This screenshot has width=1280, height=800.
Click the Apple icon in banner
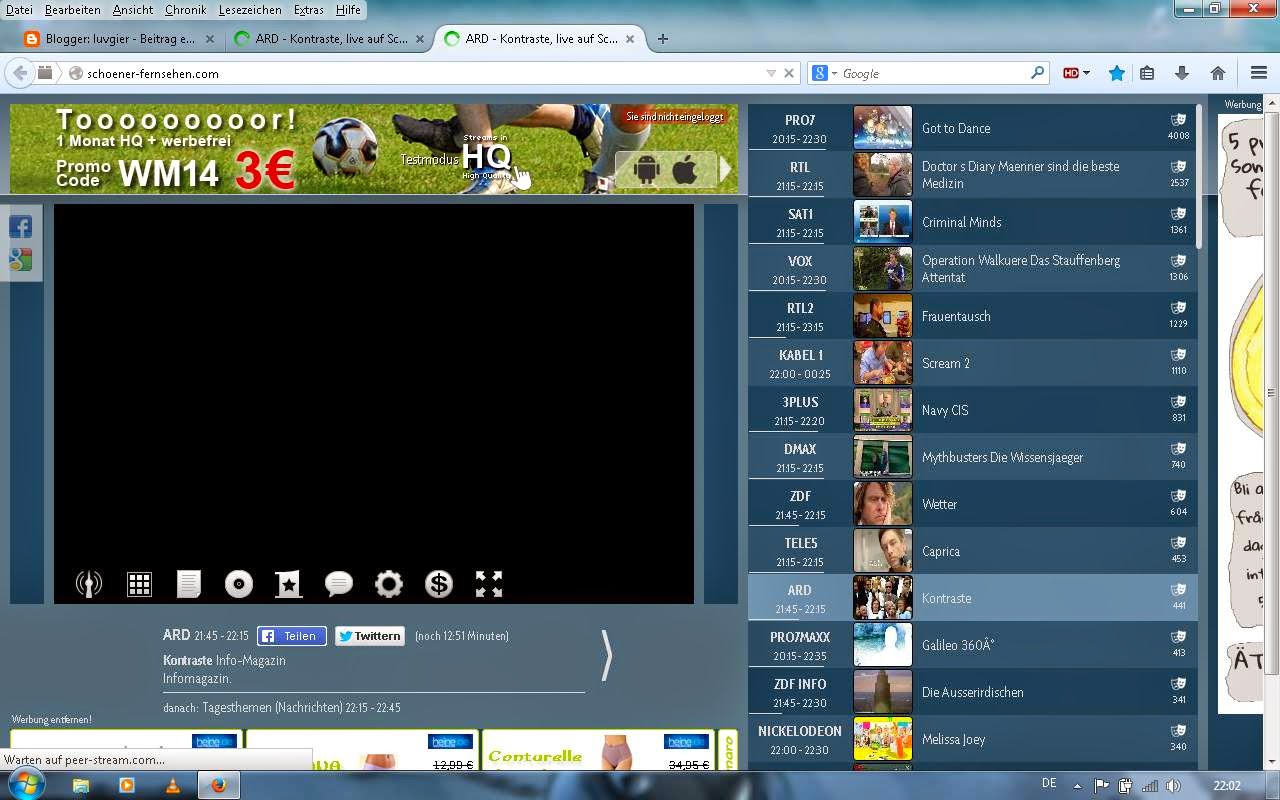point(685,170)
